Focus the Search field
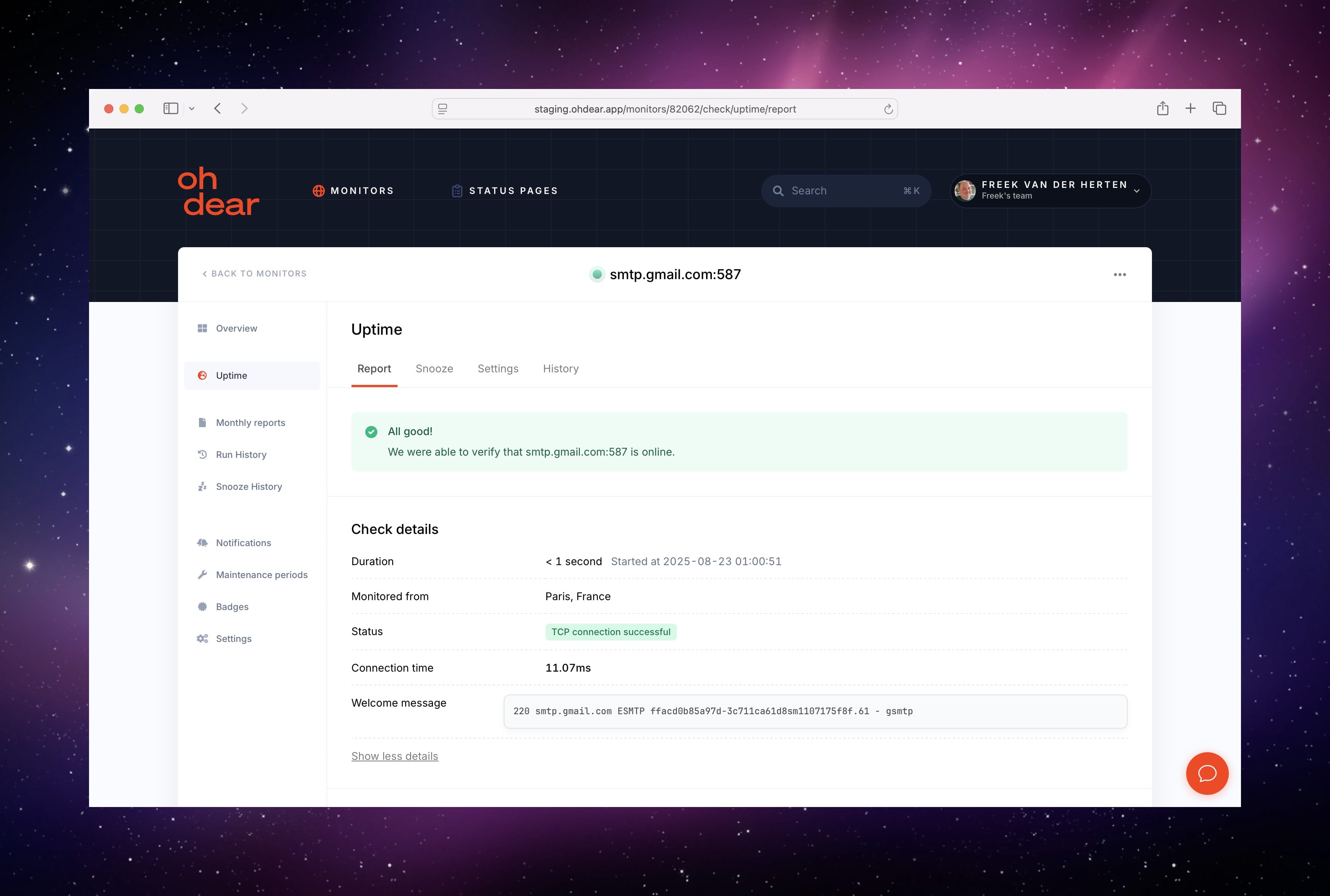 coord(846,191)
